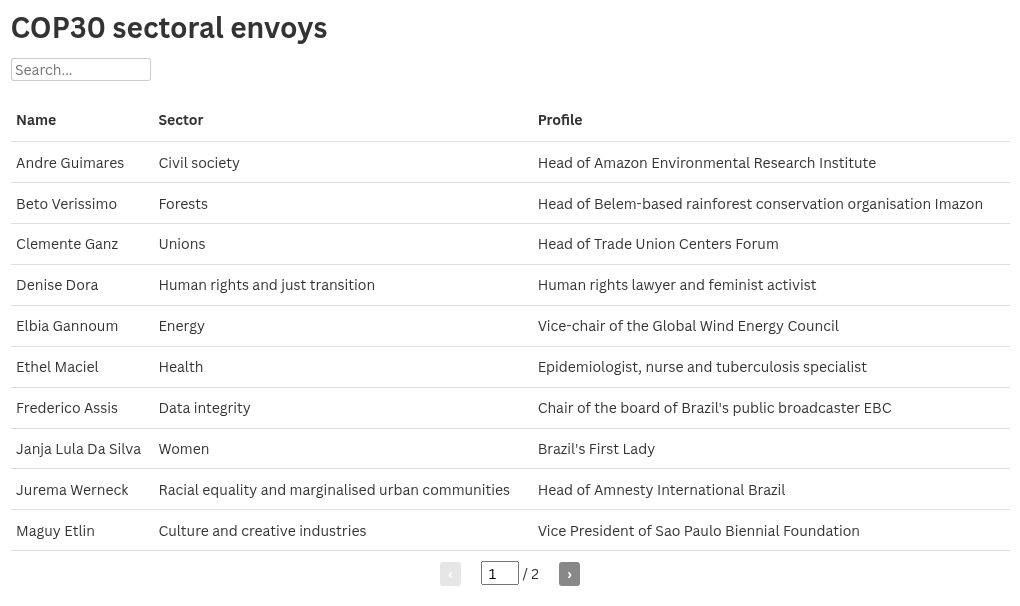Click Ethel Maciel Health cell
The image size is (1020, 606).
click(181, 367)
